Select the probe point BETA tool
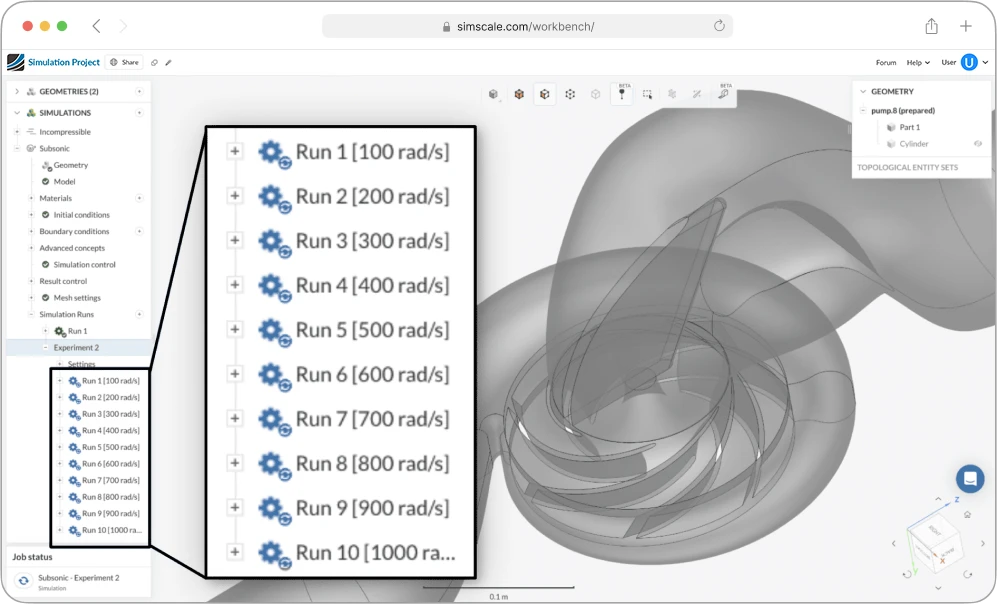The image size is (997, 604). click(x=621, y=94)
